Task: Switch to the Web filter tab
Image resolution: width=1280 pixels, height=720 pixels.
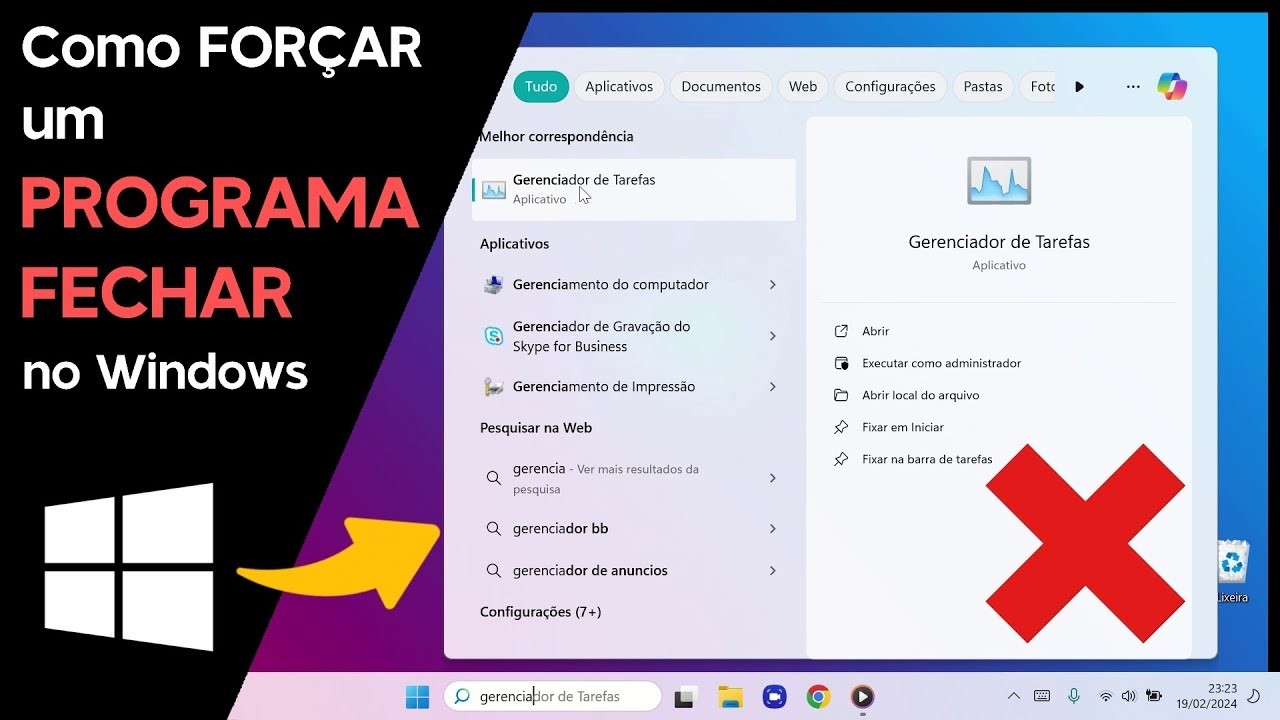Action: click(803, 87)
